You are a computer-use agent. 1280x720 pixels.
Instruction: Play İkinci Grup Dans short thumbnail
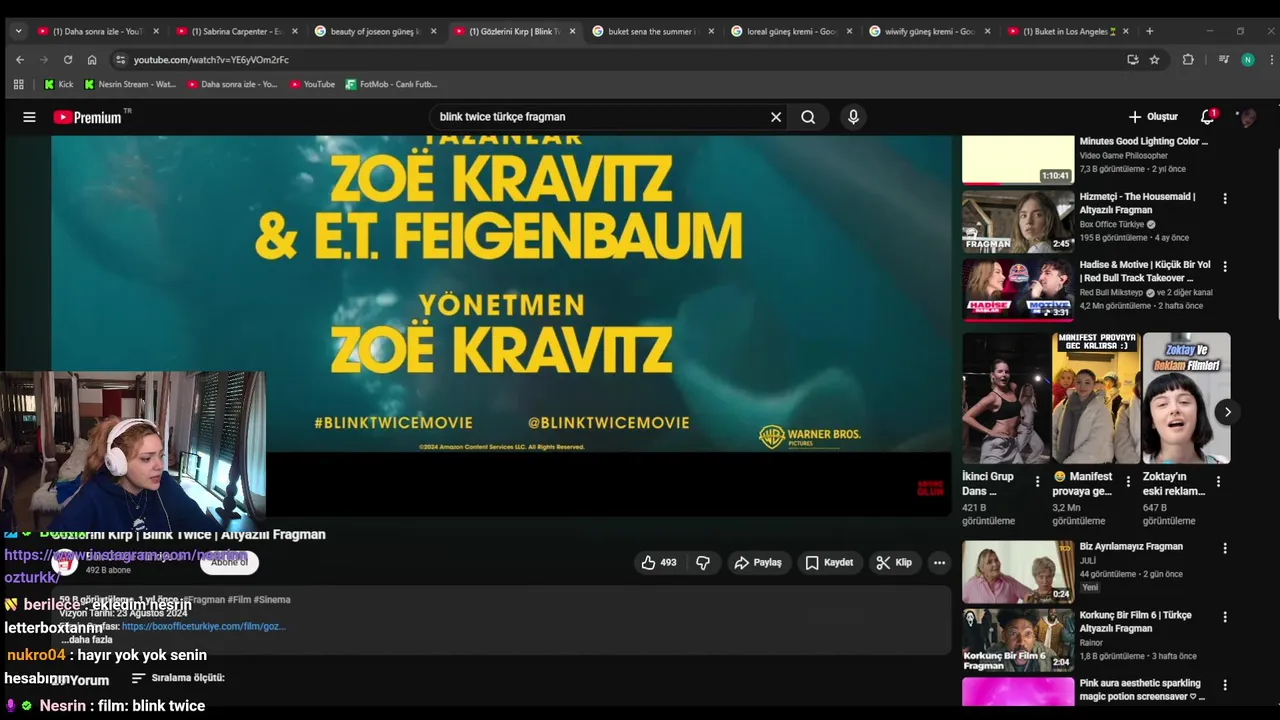pyautogui.click(x=1006, y=398)
